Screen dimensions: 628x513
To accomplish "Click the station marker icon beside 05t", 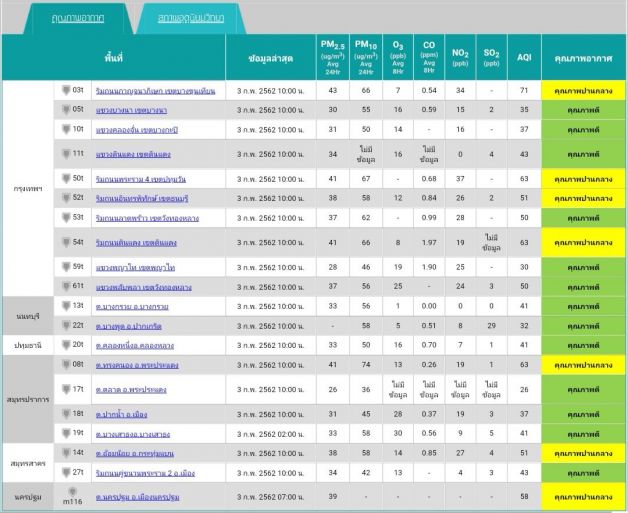I will click(x=67, y=109).
